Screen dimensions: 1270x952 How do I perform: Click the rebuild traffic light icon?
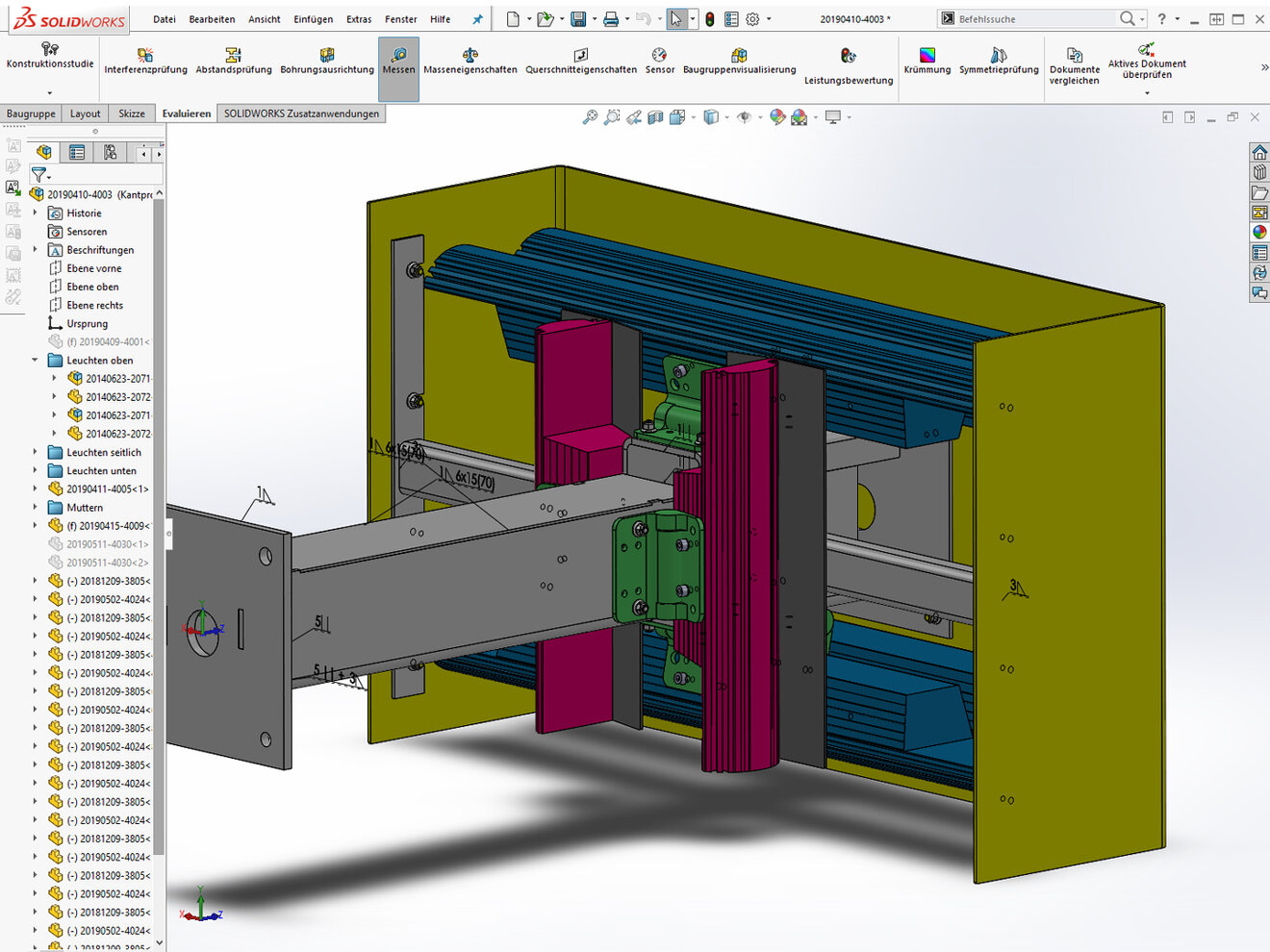tap(710, 19)
